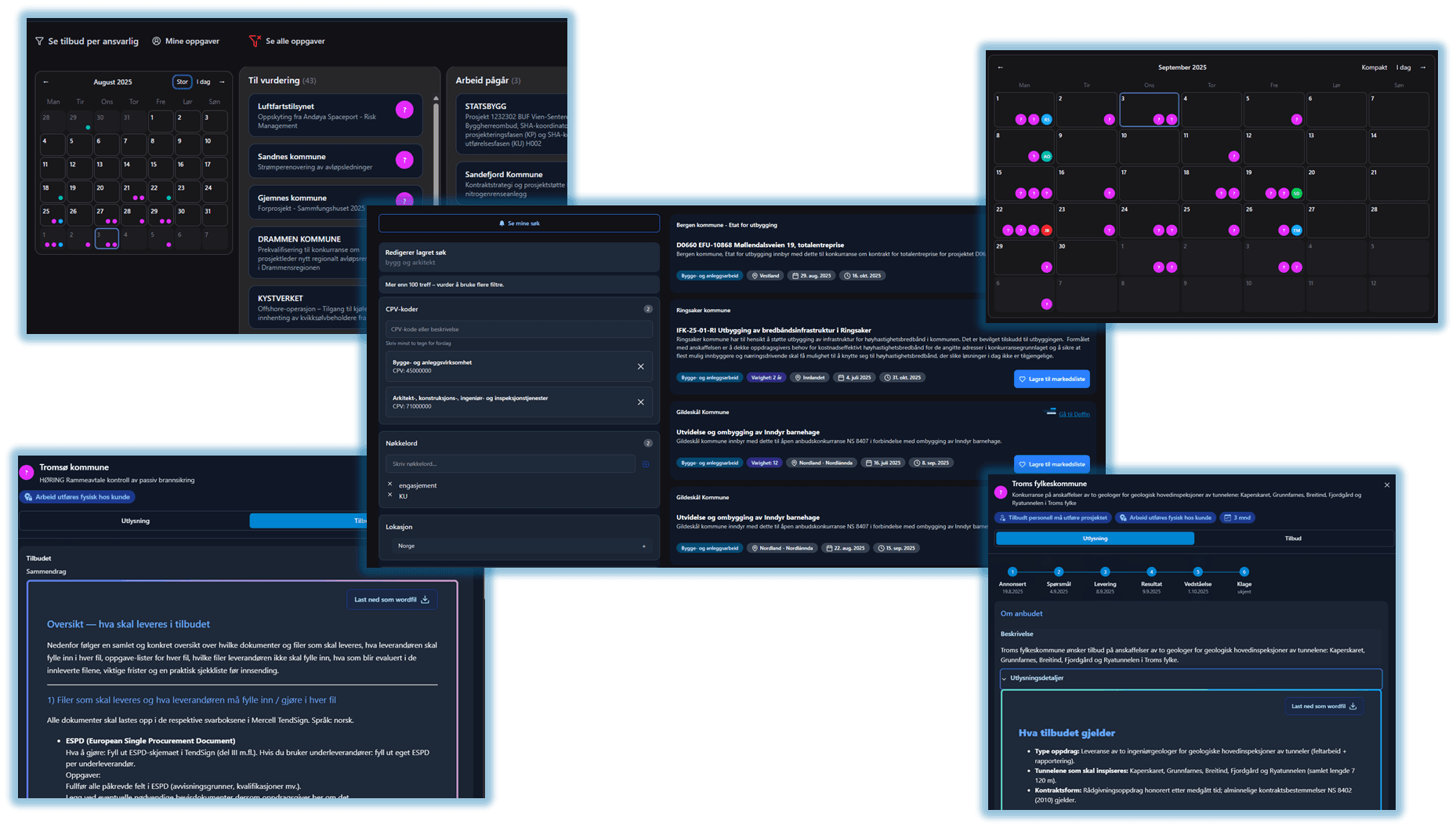1456x828 pixels.
Task: Remove the 'Arkitekt-, konstruksjons-' CPV code
Action: pyautogui.click(x=640, y=402)
